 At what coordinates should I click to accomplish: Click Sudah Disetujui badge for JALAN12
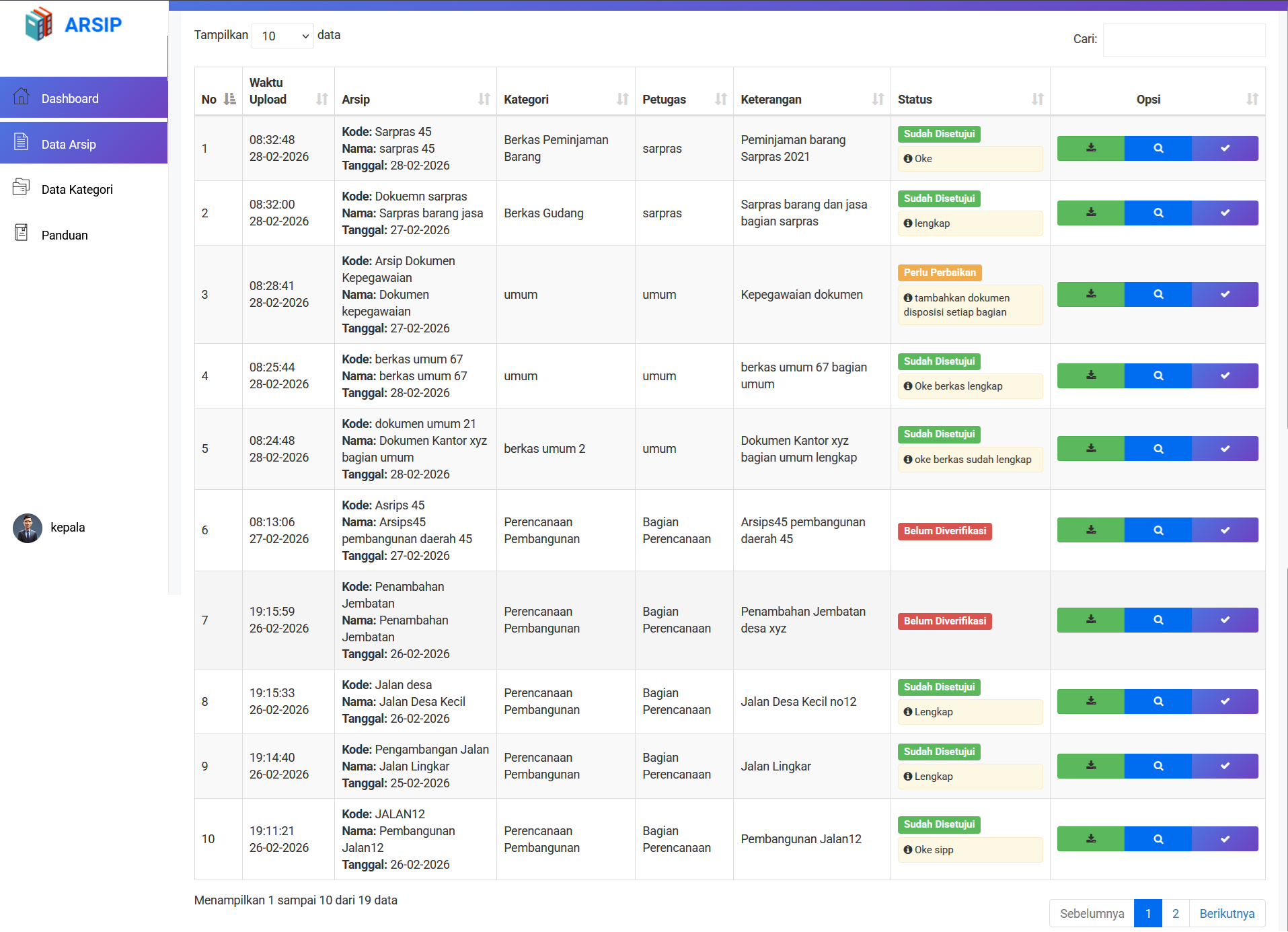(x=939, y=824)
